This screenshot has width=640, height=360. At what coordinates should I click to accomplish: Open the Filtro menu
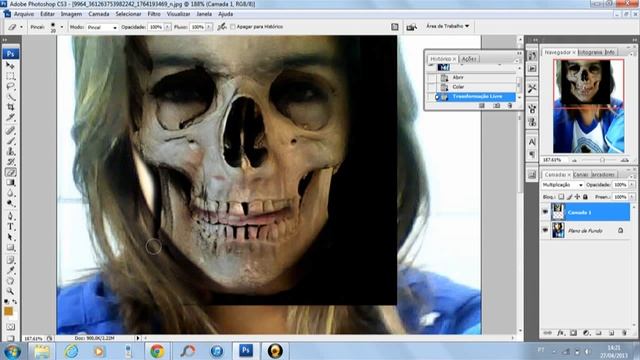(x=154, y=14)
